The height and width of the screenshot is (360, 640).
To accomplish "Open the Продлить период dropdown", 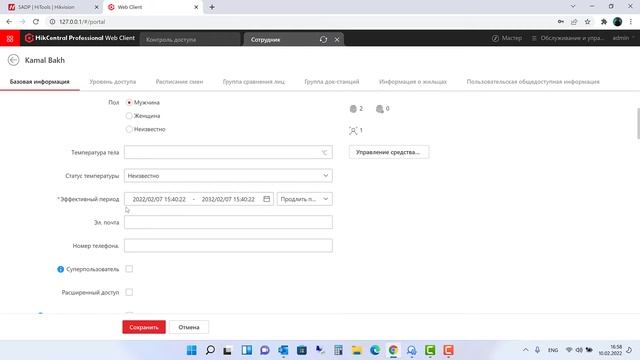I will pyautogui.click(x=304, y=199).
